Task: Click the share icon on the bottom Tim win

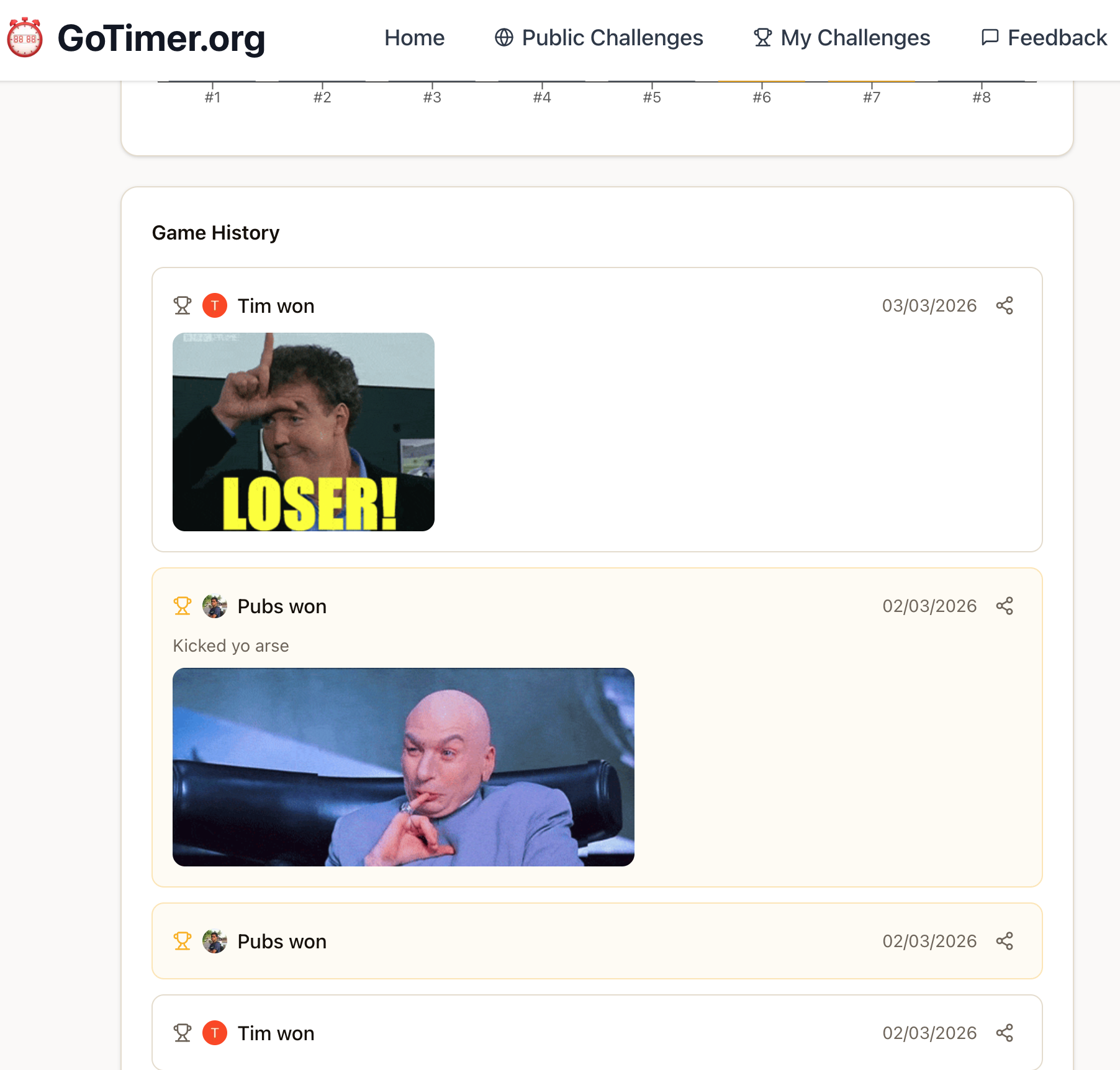Action: click(1005, 1033)
